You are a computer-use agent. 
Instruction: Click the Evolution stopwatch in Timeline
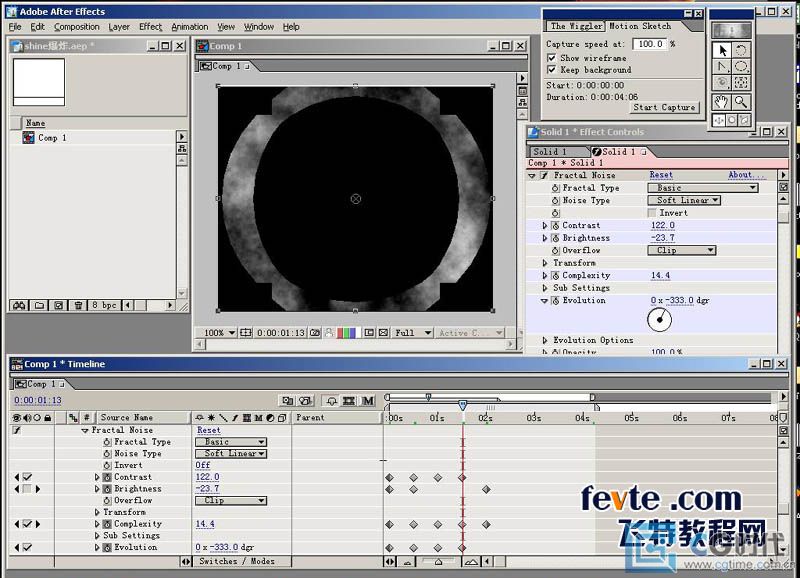107,547
